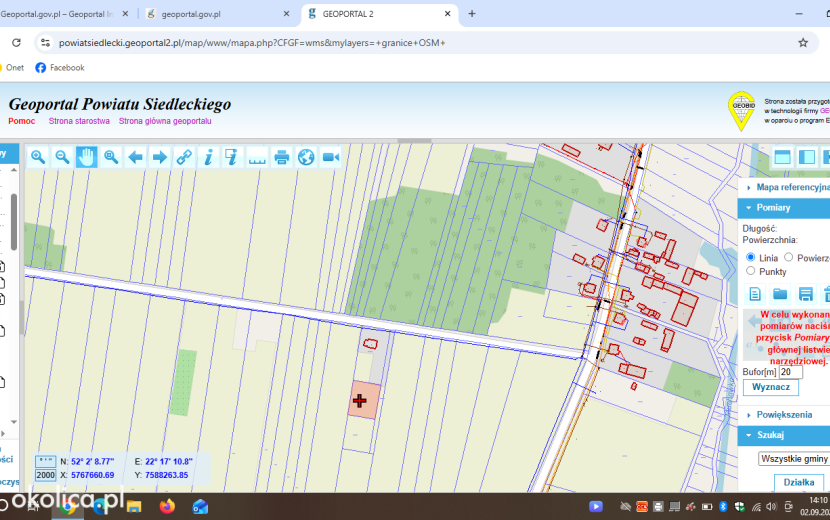This screenshot has height=520, width=830.
Task: Click the globe icon in toolbar
Action: click(306, 157)
